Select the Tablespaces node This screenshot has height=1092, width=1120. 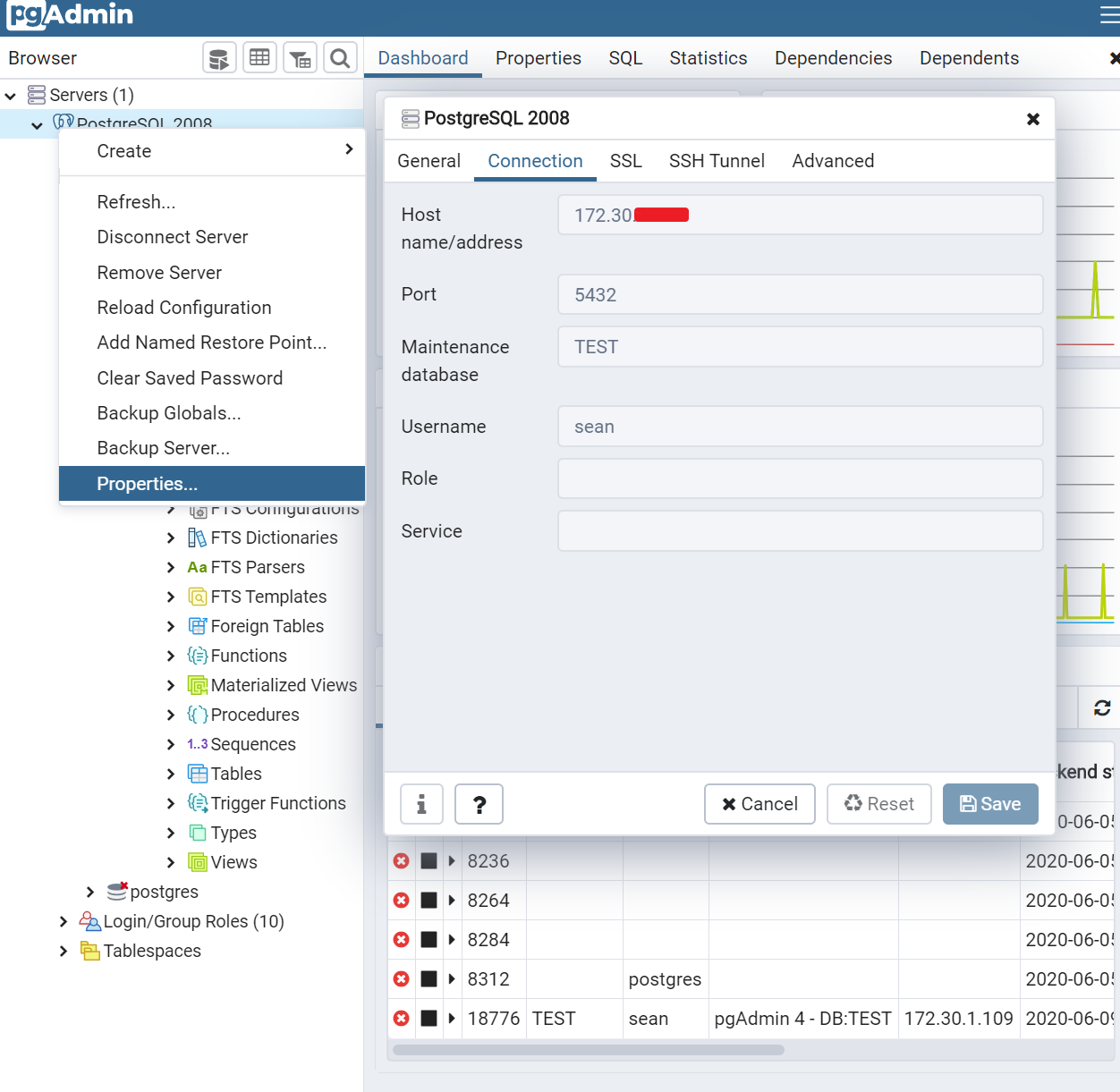pos(152,951)
